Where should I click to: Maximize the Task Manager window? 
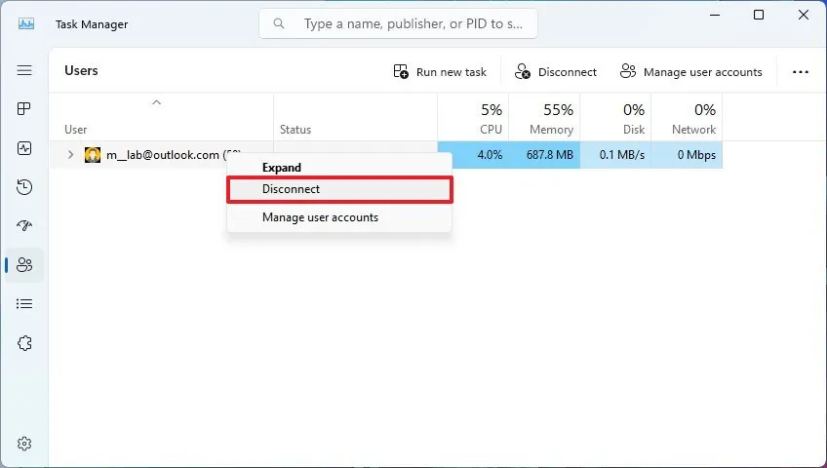(x=758, y=15)
